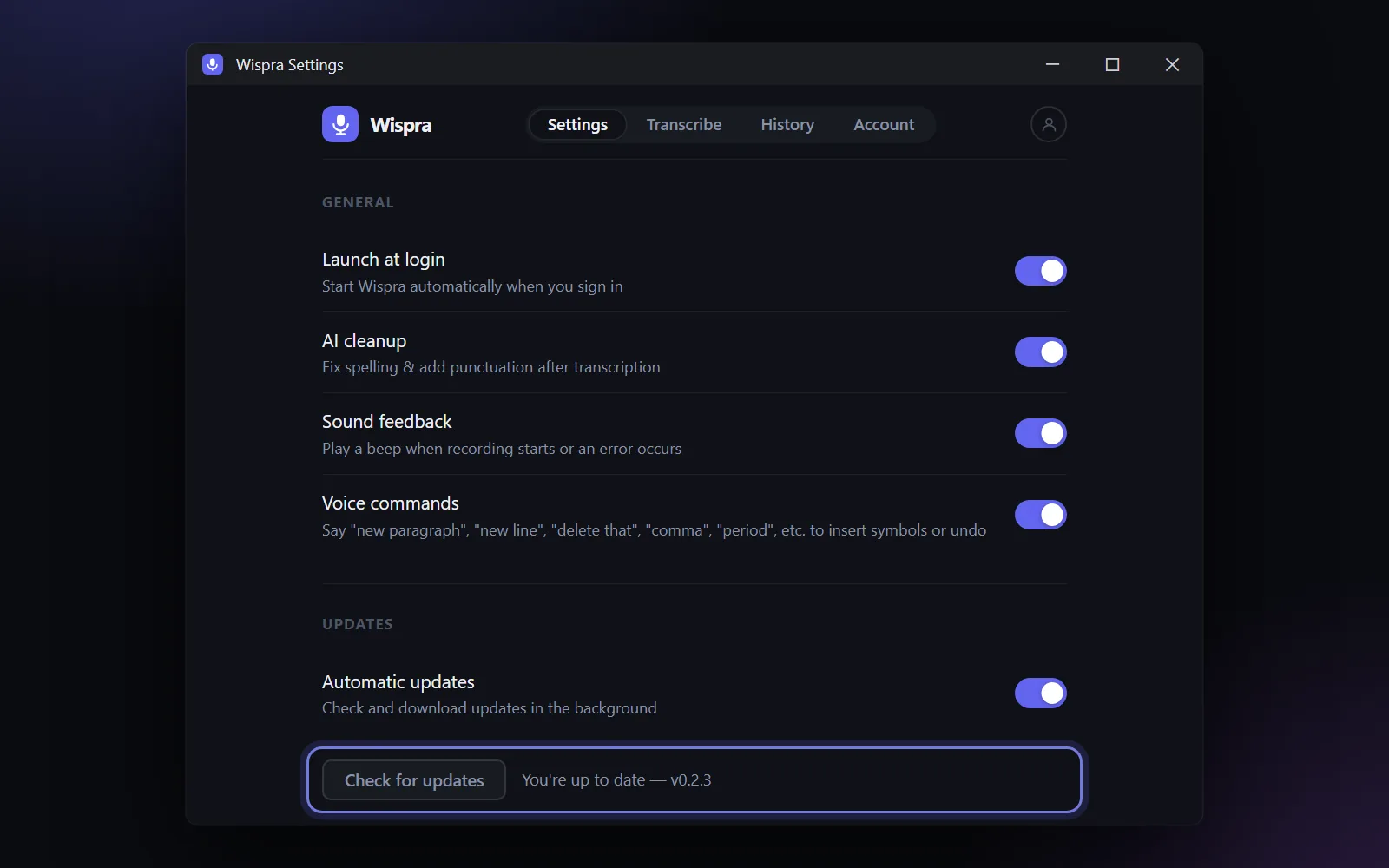Click the "Launch at login" label
Screen dimensions: 1389x868
point(384,260)
